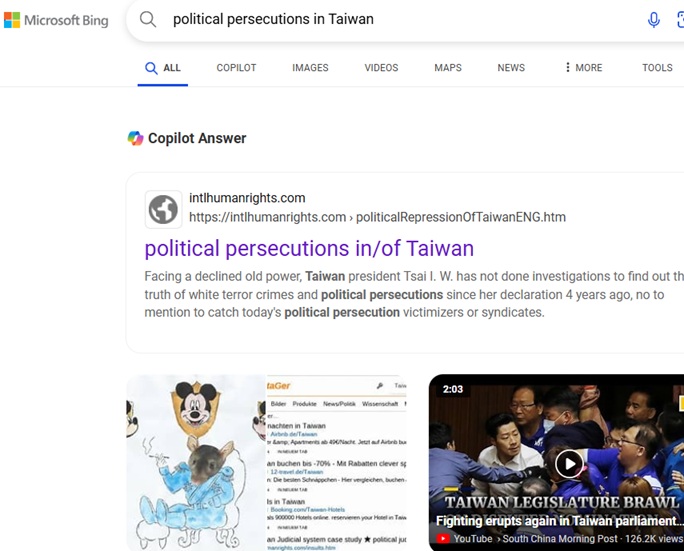The image size is (684, 551).
Task: Open 'political persecutions in/of Taiwan' link
Action: click(309, 249)
